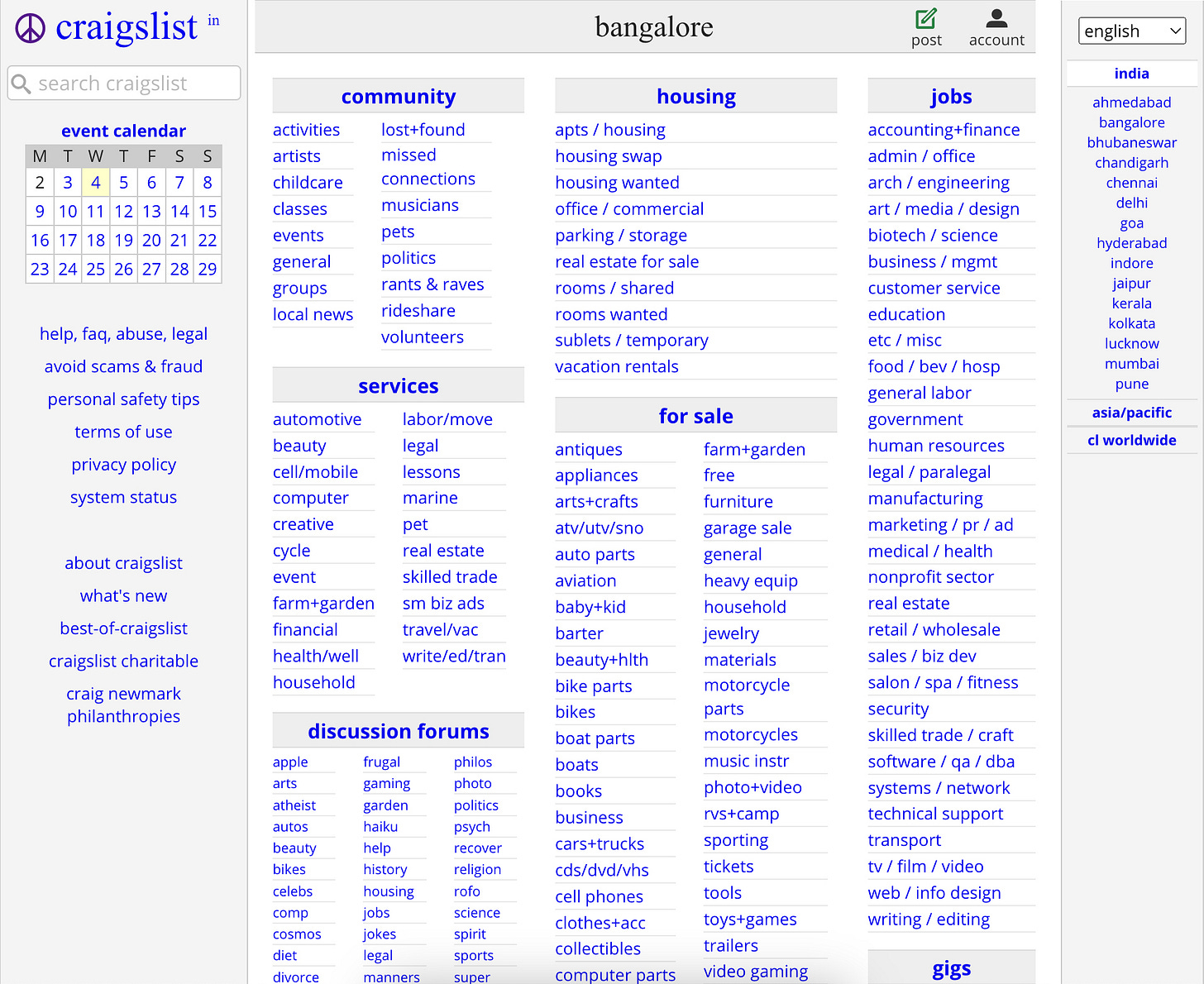Switch to ahmedabad city site

[1131, 103]
